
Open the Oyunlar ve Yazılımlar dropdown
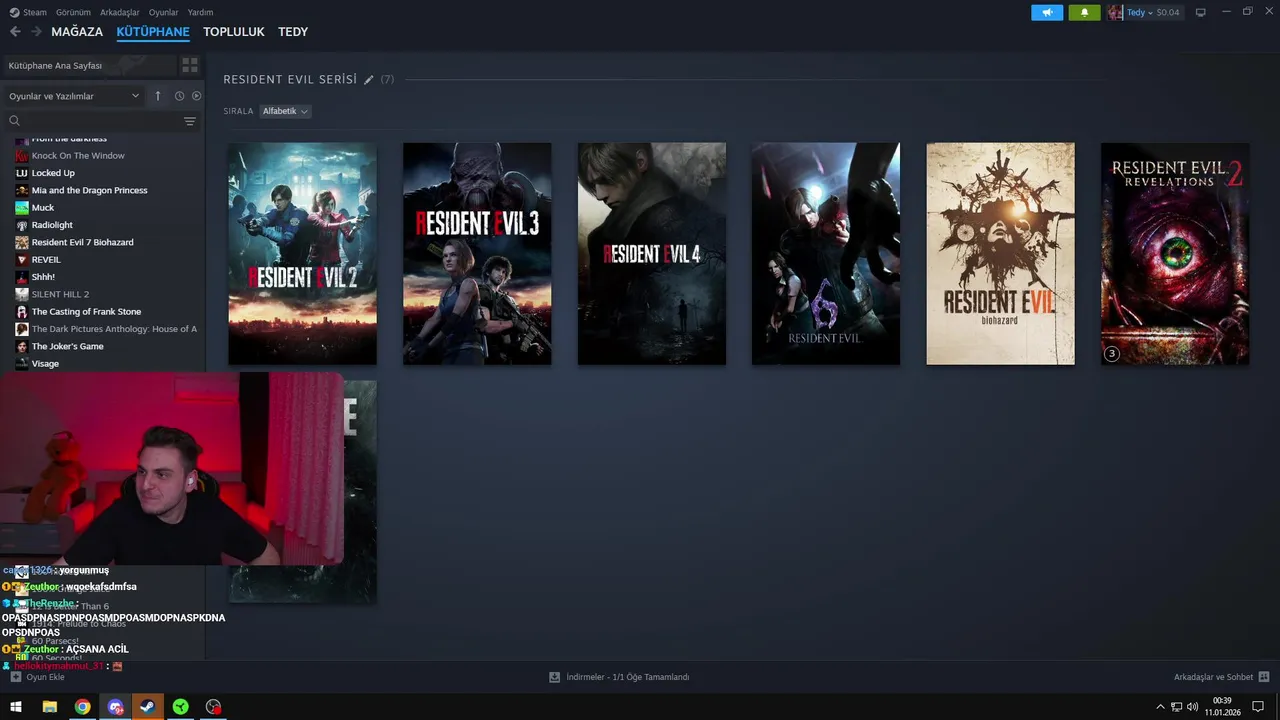(74, 96)
